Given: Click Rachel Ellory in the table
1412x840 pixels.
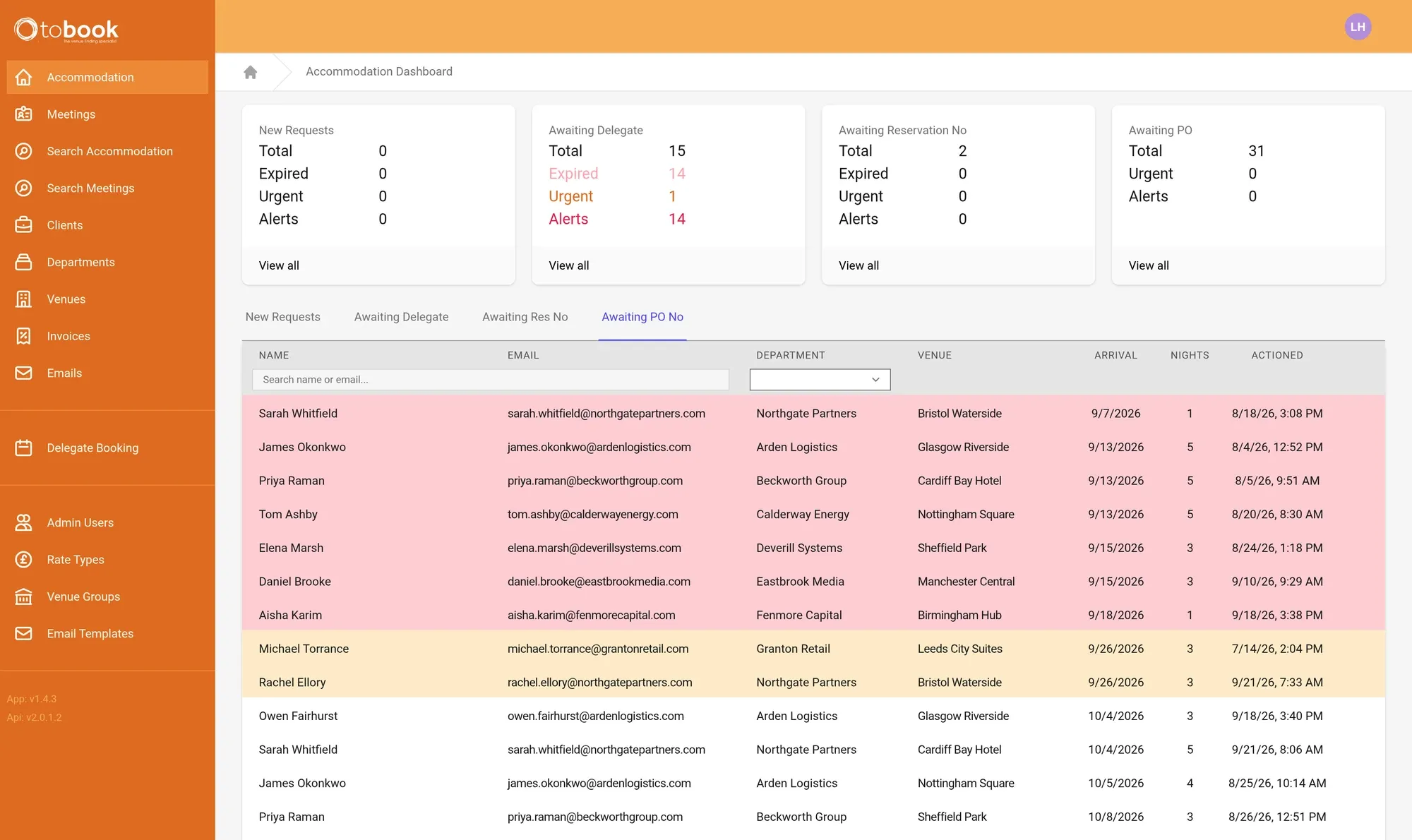Looking at the screenshot, I should 292,682.
